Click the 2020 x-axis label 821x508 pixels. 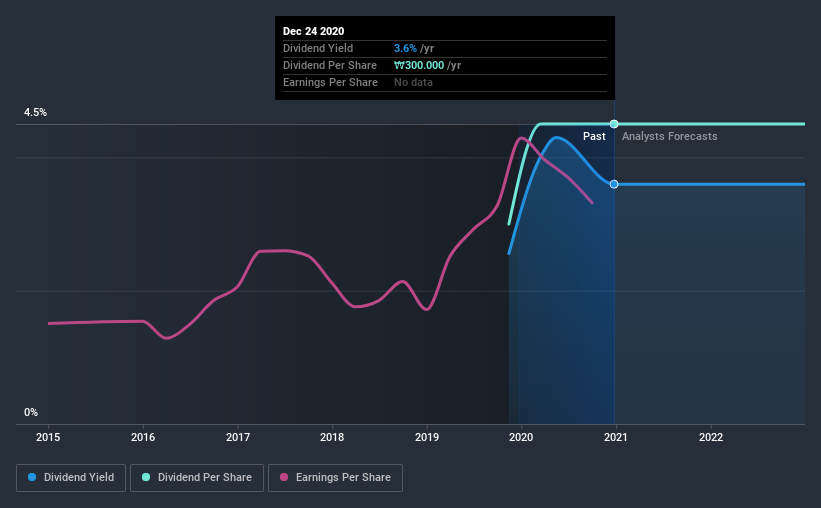[521, 437]
